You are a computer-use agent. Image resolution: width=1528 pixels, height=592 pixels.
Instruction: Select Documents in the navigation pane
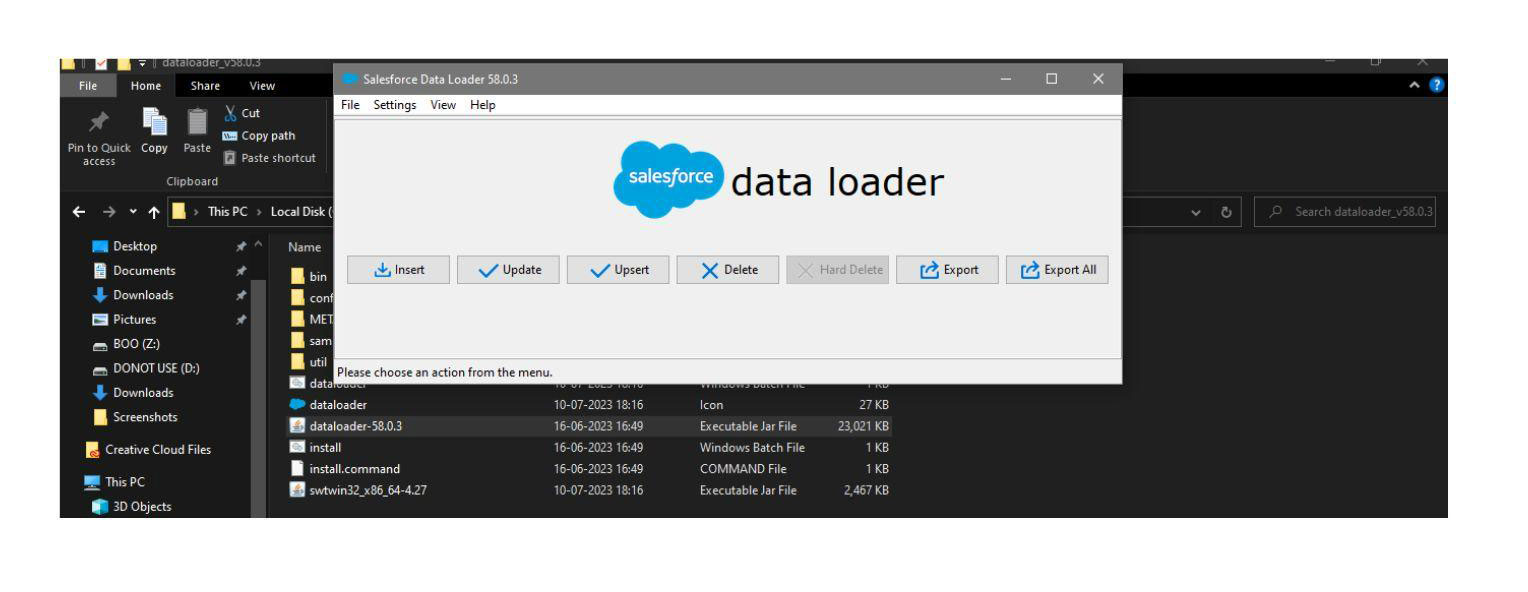[146, 270]
